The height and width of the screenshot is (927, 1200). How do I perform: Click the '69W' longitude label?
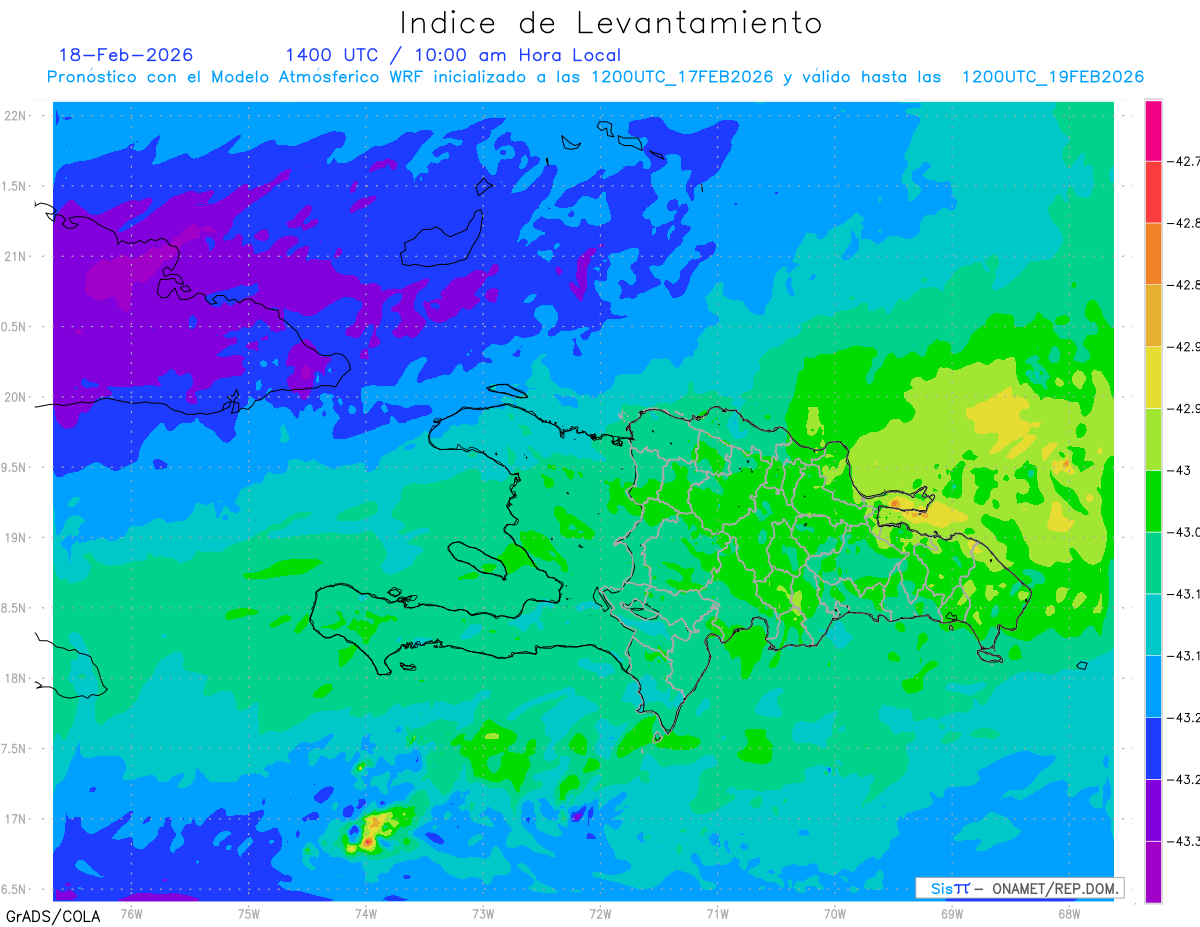(952, 913)
